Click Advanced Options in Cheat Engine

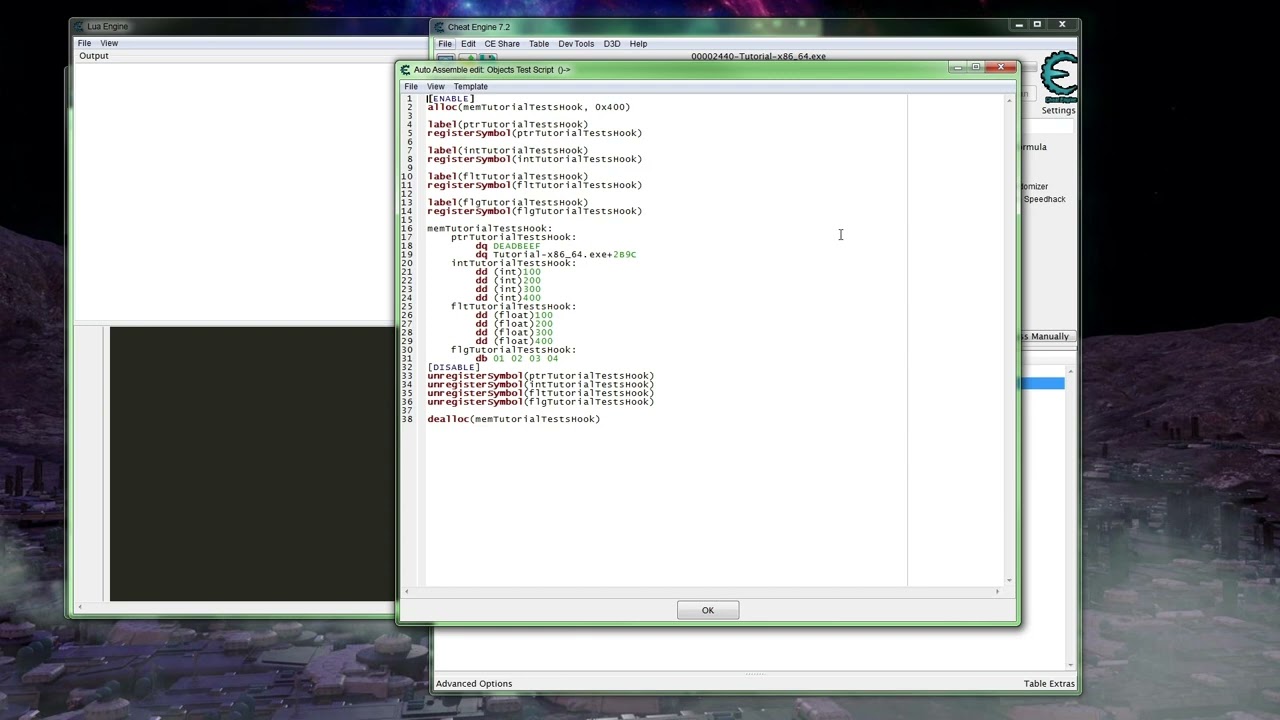(474, 684)
